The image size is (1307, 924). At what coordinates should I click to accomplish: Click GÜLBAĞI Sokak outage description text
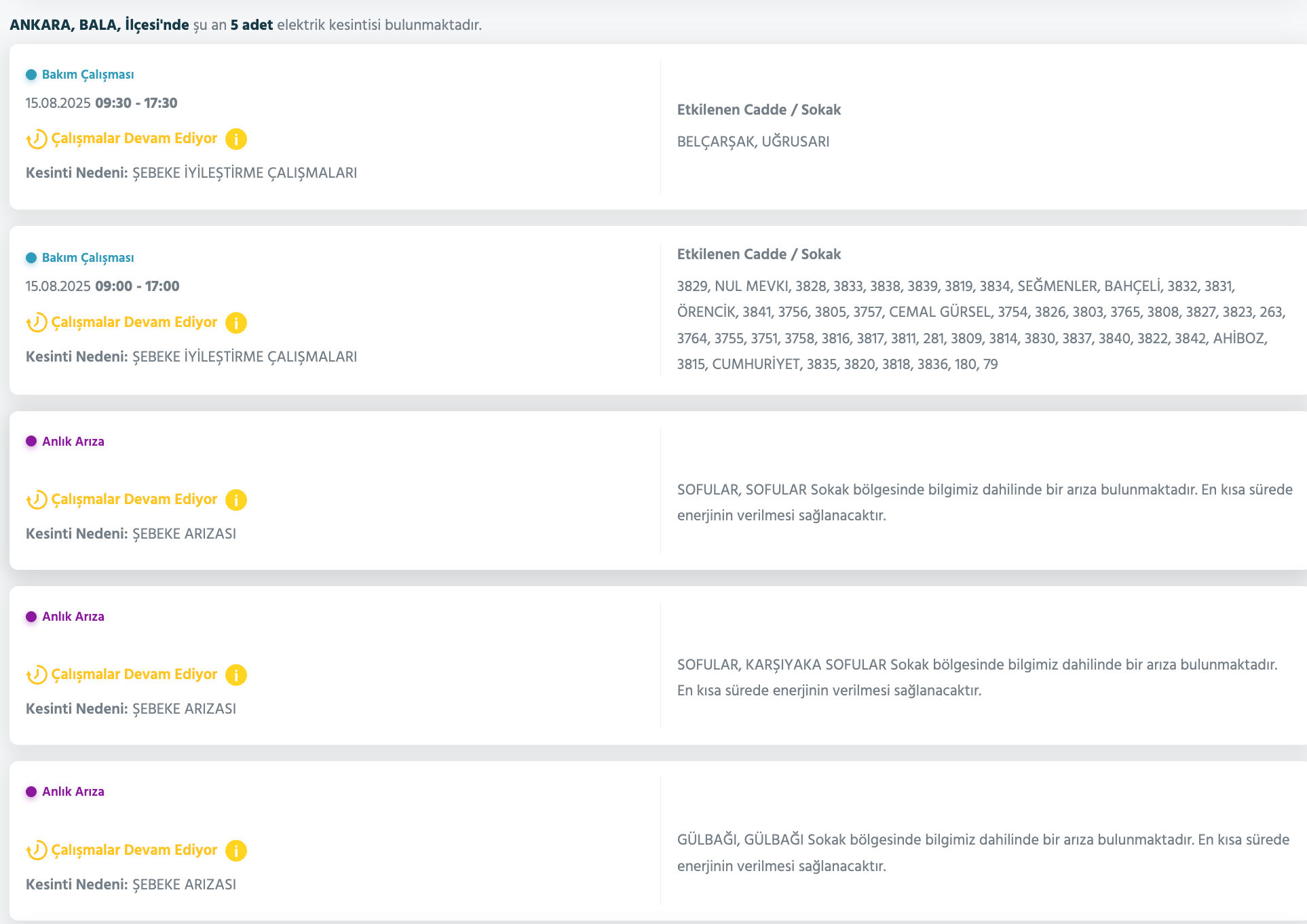tap(983, 853)
